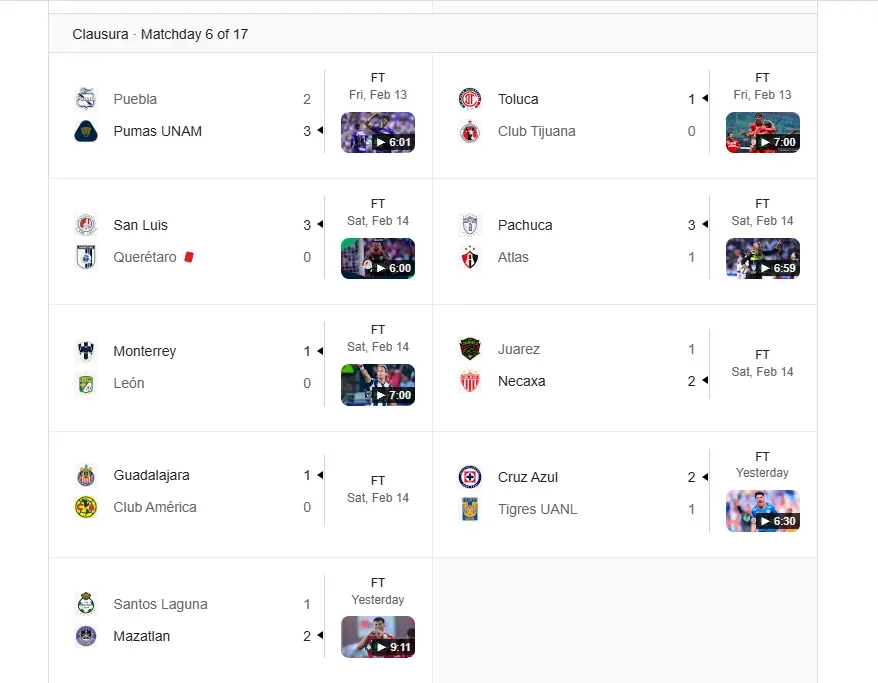
Task: Click the Tigres UANL team logo
Action: [470, 509]
